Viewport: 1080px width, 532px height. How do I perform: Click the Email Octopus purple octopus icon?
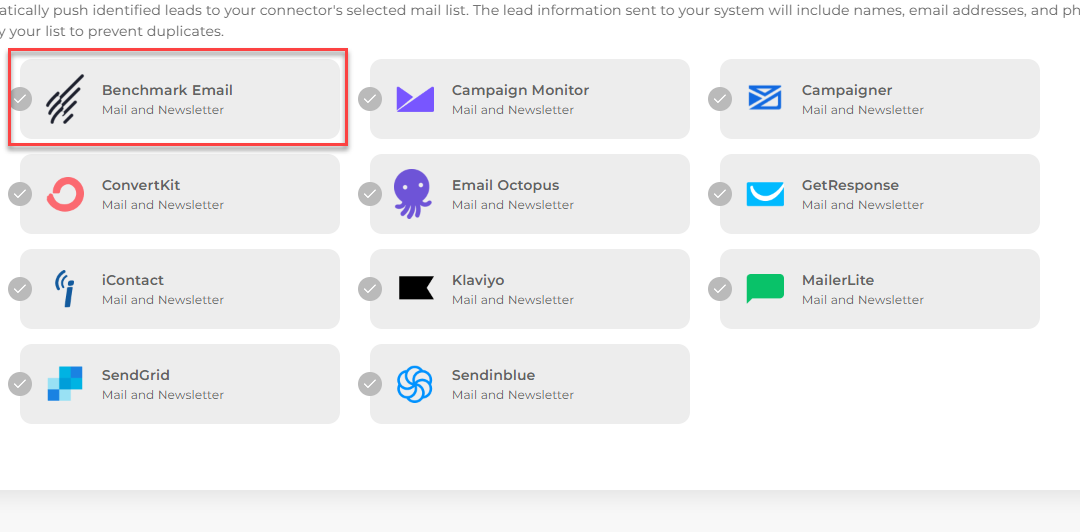[413, 194]
